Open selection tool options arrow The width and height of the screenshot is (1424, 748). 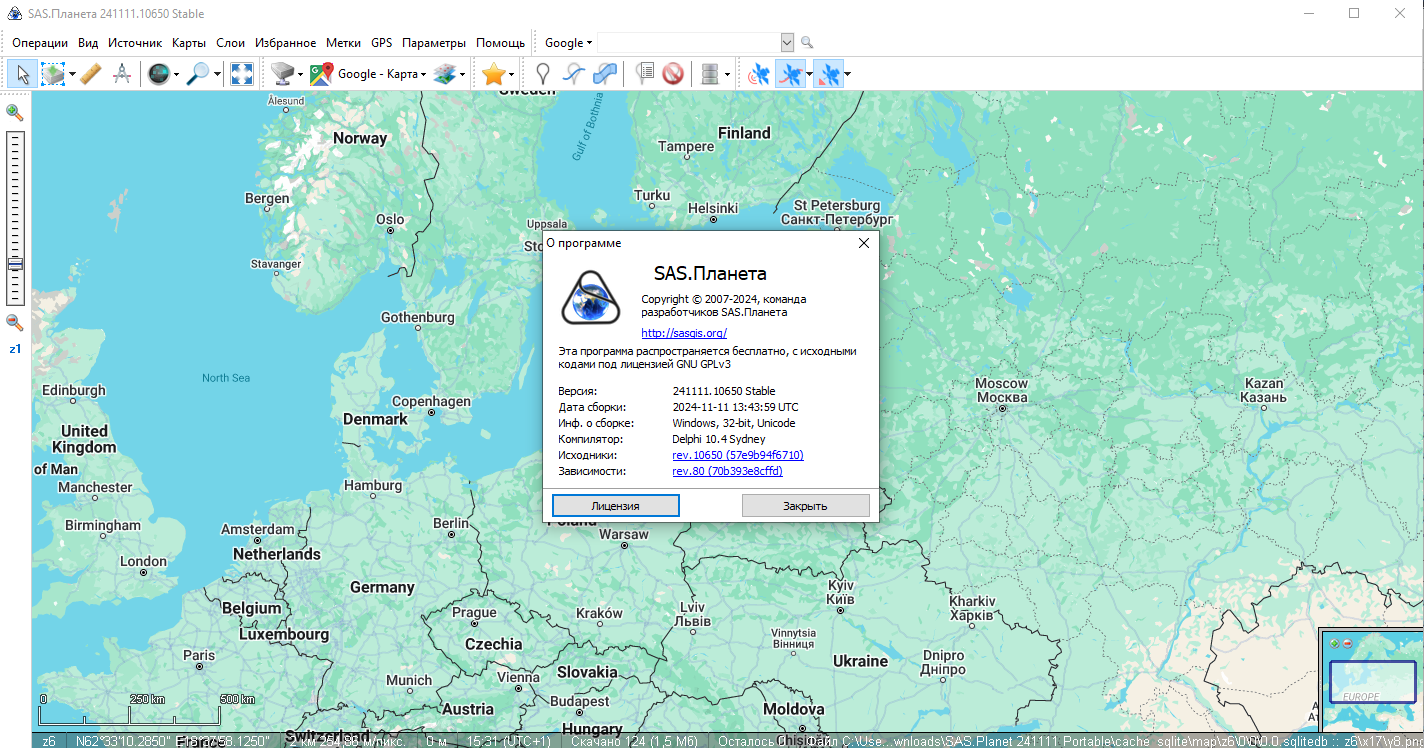click(x=70, y=73)
